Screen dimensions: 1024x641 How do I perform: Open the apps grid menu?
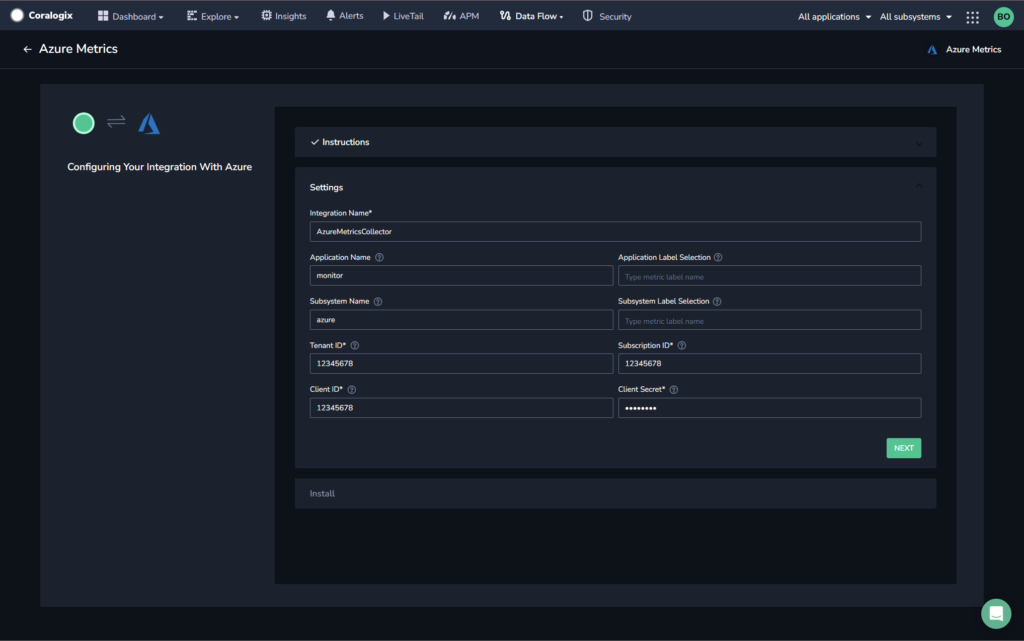pyautogui.click(x=972, y=17)
